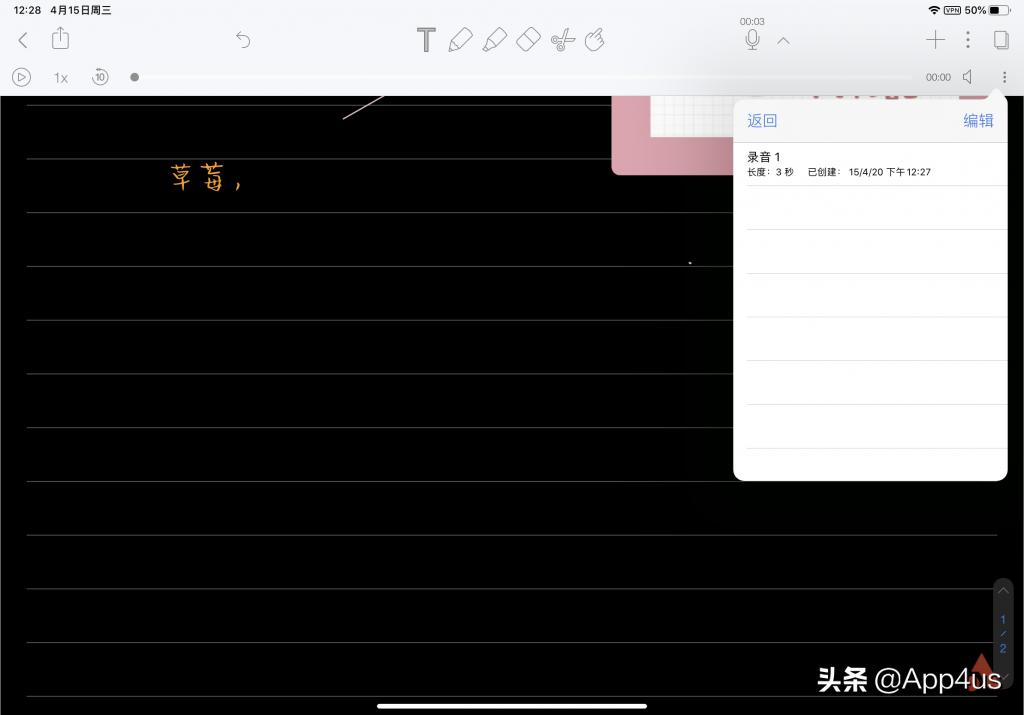The image size is (1024, 715).
Task: Collapse the recording panel with the chevron
Action: tap(784, 40)
